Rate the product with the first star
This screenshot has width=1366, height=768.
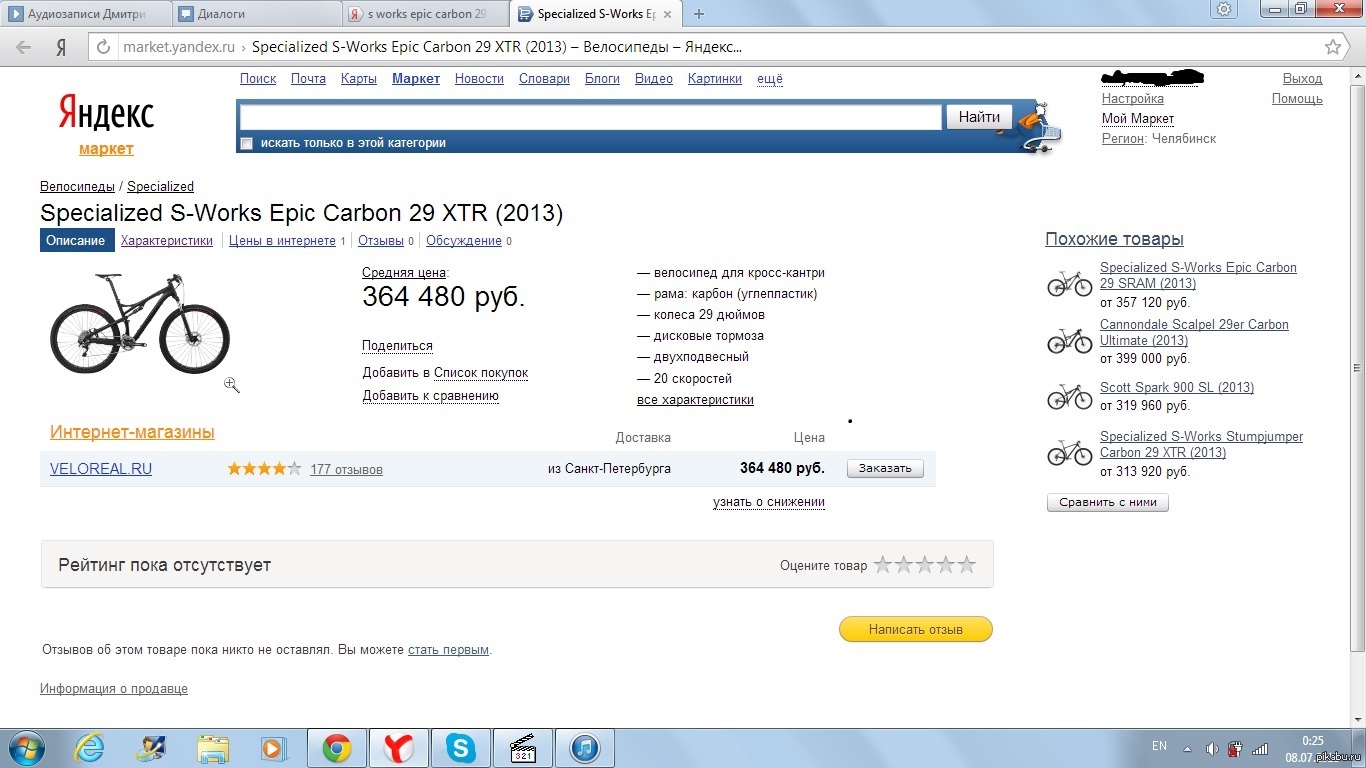coord(883,565)
